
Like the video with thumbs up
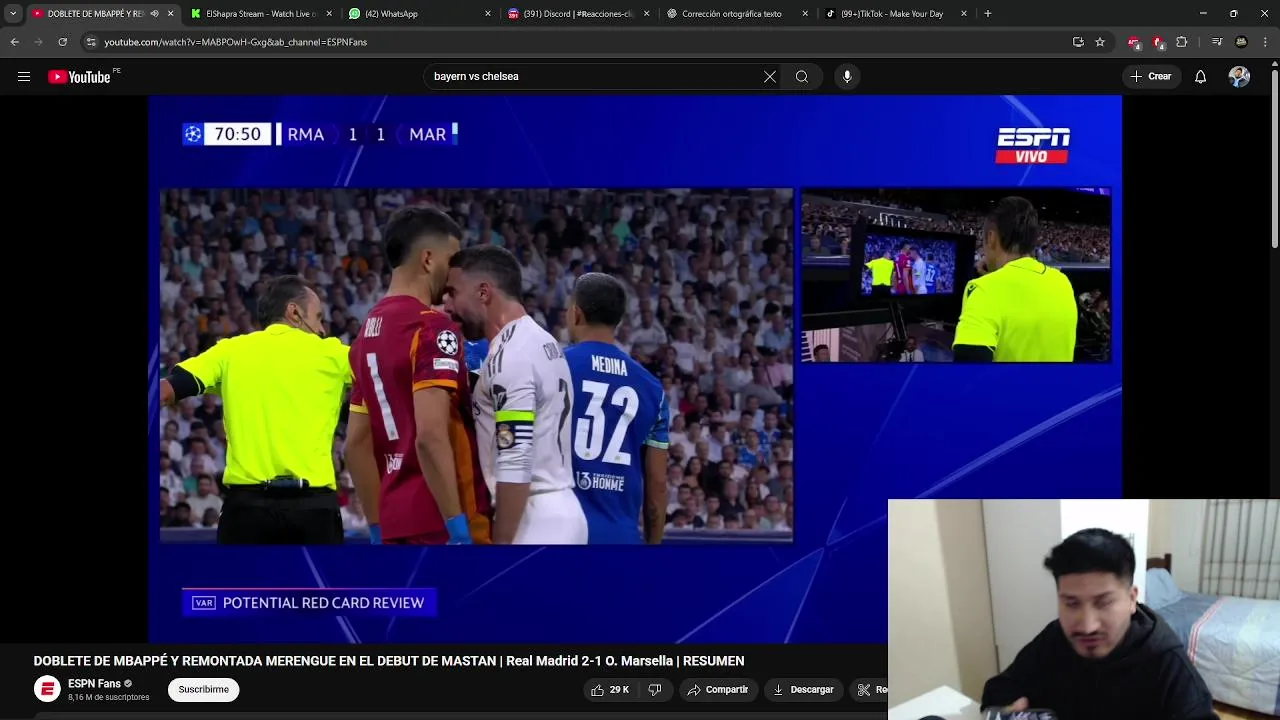coord(609,690)
